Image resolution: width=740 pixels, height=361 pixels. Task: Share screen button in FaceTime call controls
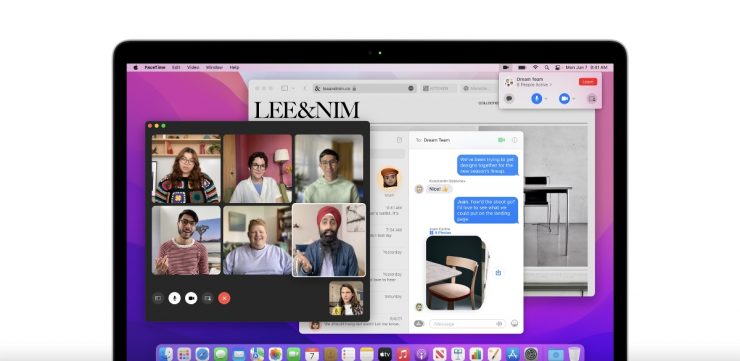[208, 298]
